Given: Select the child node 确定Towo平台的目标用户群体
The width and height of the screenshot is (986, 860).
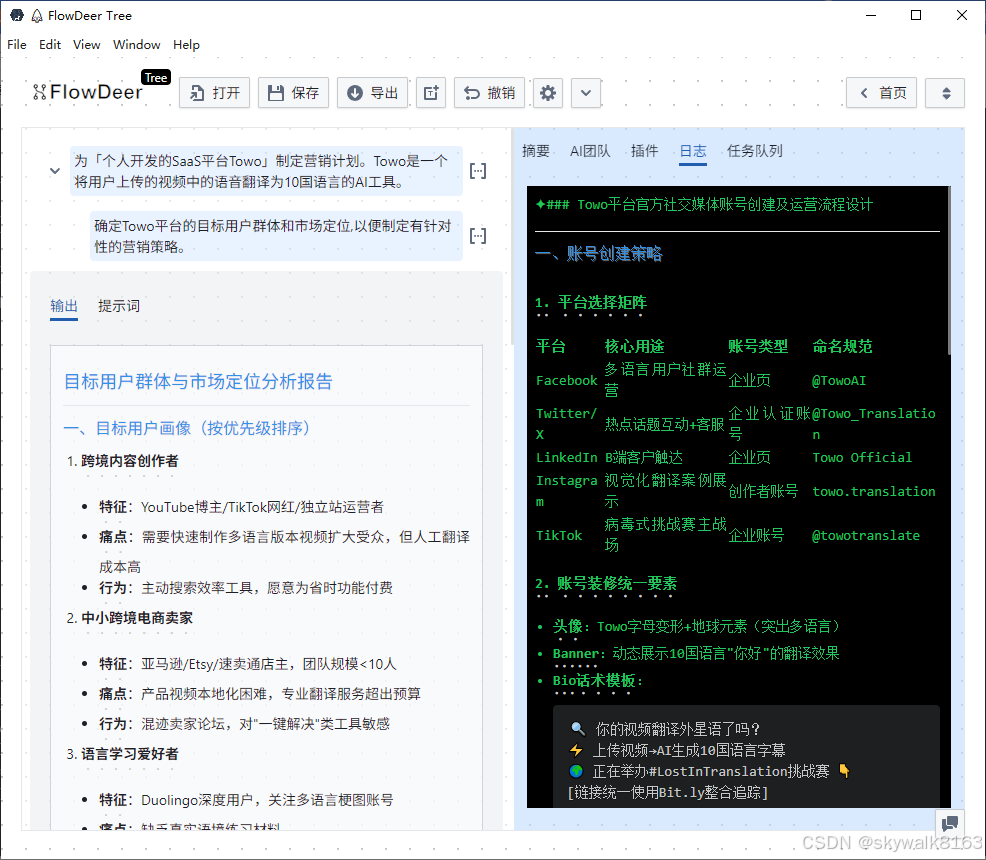Looking at the screenshot, I should (x=276, y=236).
